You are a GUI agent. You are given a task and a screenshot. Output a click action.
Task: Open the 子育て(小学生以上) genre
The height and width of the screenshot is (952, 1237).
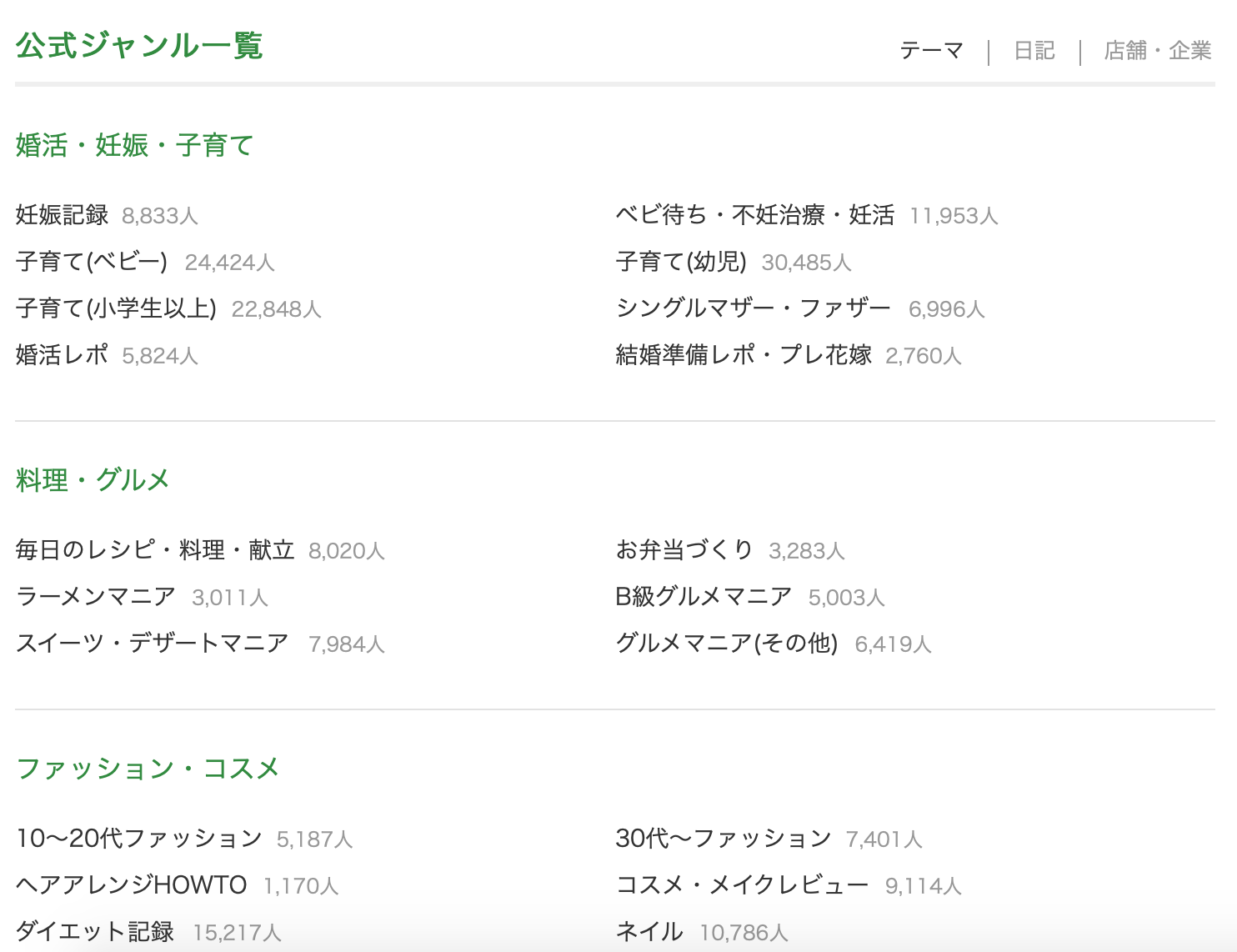point(116,308)
